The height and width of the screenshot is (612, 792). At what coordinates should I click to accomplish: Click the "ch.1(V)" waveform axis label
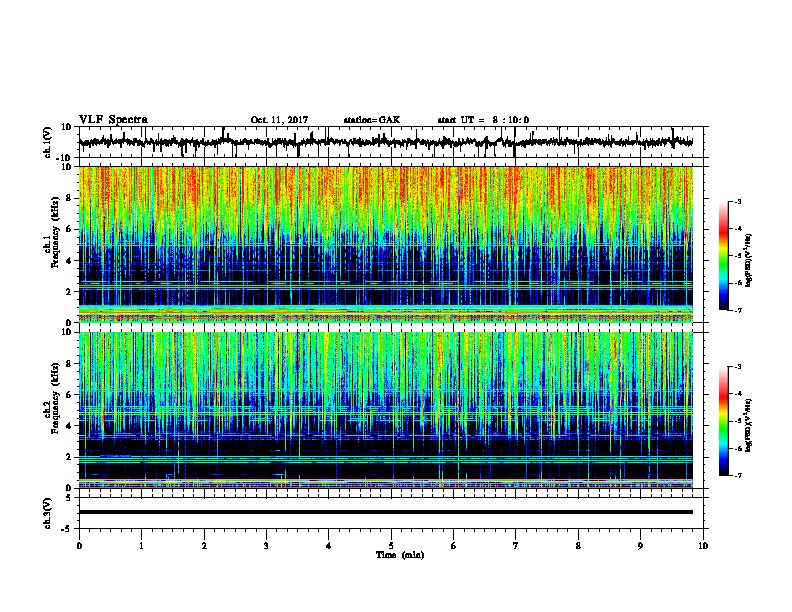48,142
